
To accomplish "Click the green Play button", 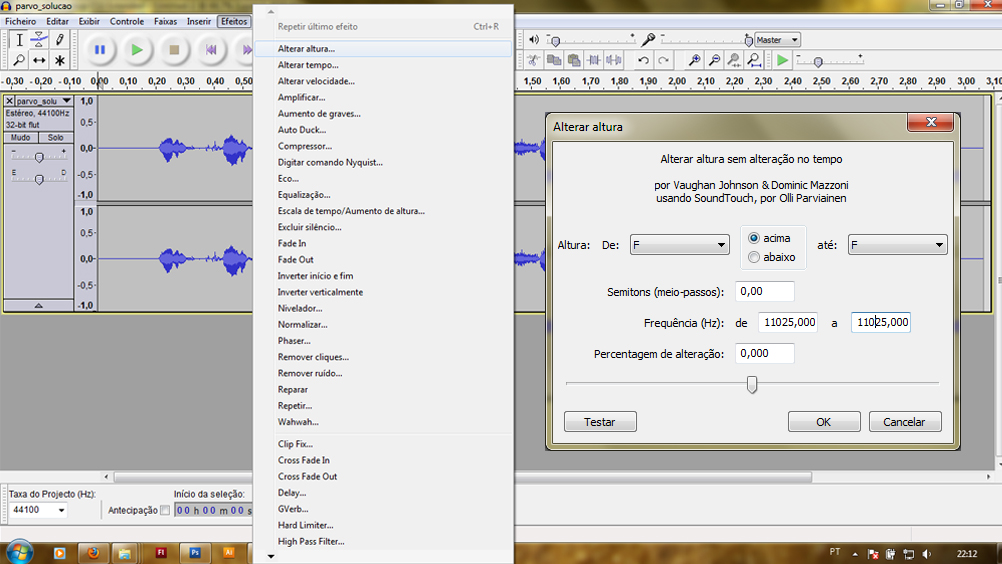I will click(x=137, y=49).
